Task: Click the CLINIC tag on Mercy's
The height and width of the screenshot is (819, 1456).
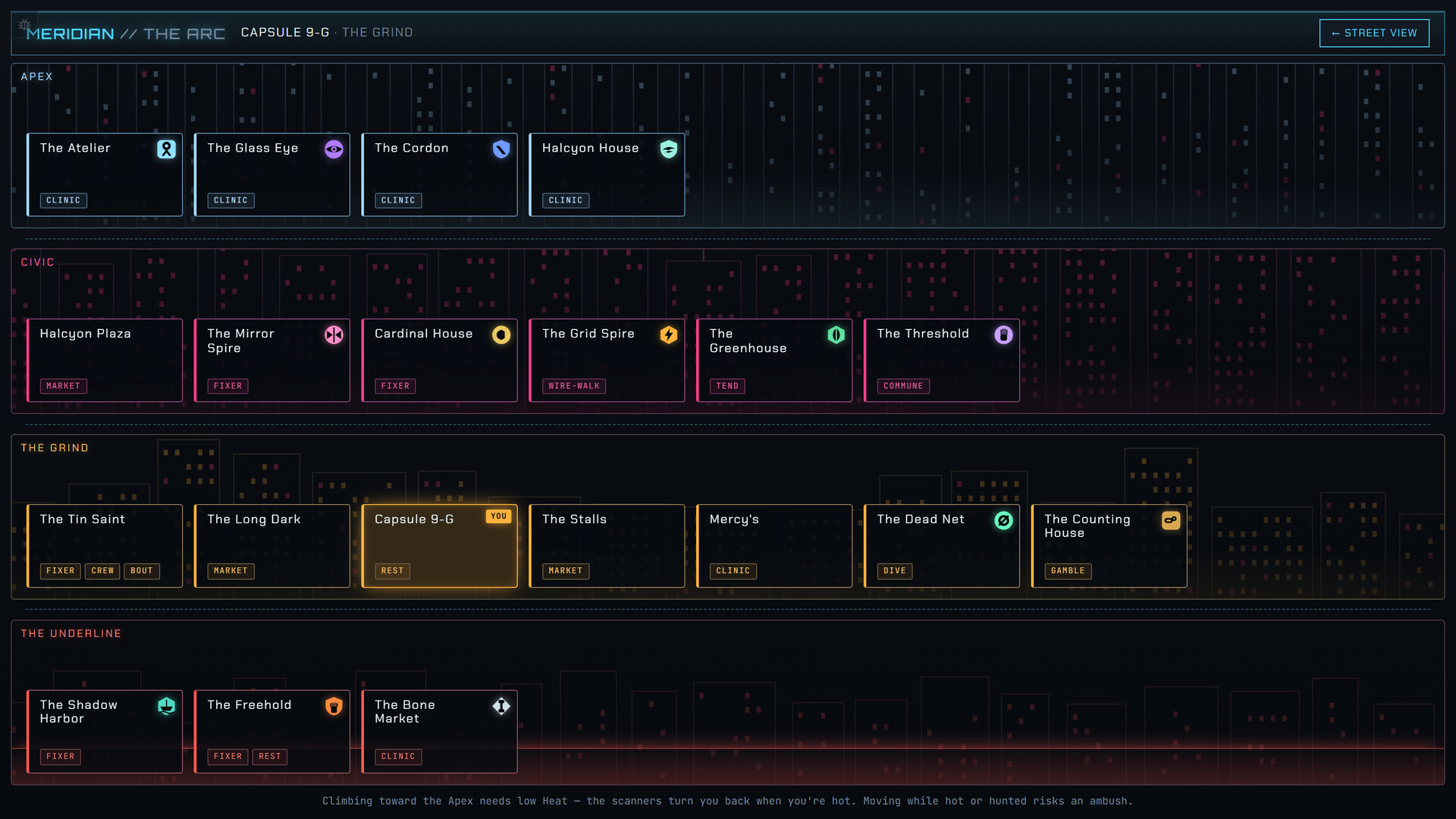Action: [x=733, y=571]
